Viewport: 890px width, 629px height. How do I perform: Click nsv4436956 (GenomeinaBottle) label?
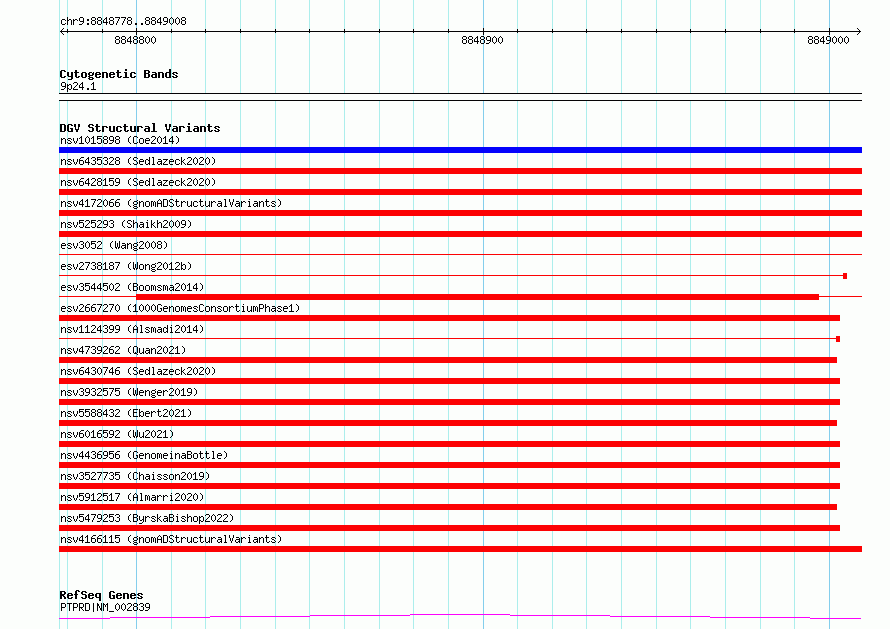[x=144, y=455]
